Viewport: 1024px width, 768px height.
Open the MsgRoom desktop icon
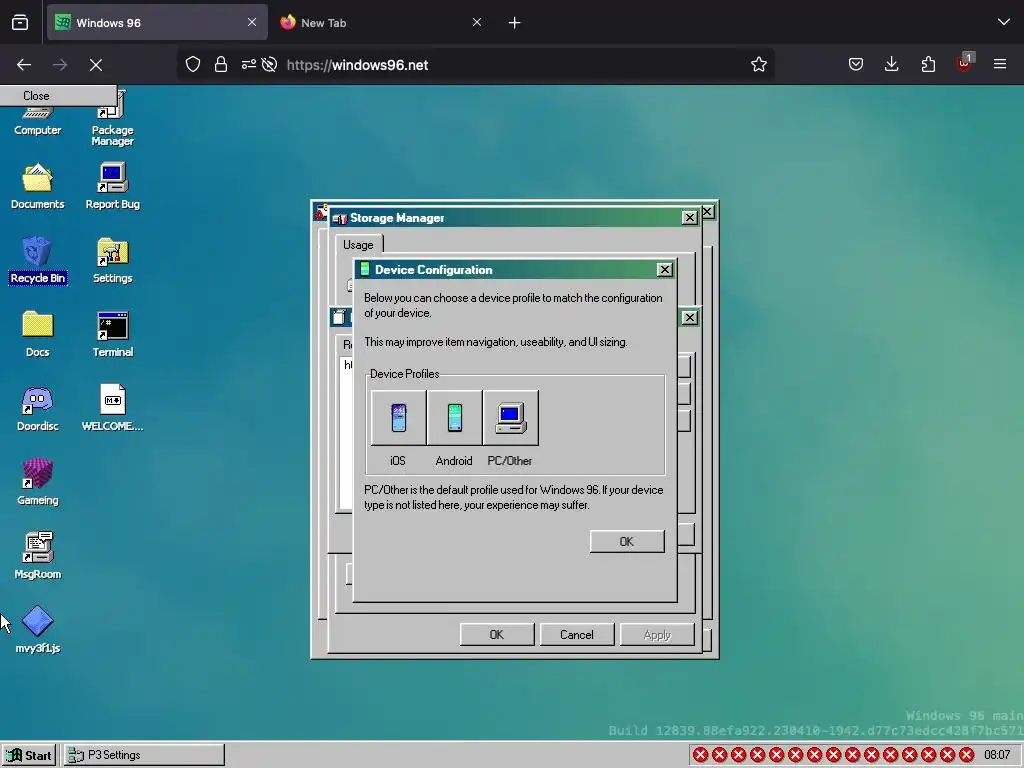click(x=37, y=556)
